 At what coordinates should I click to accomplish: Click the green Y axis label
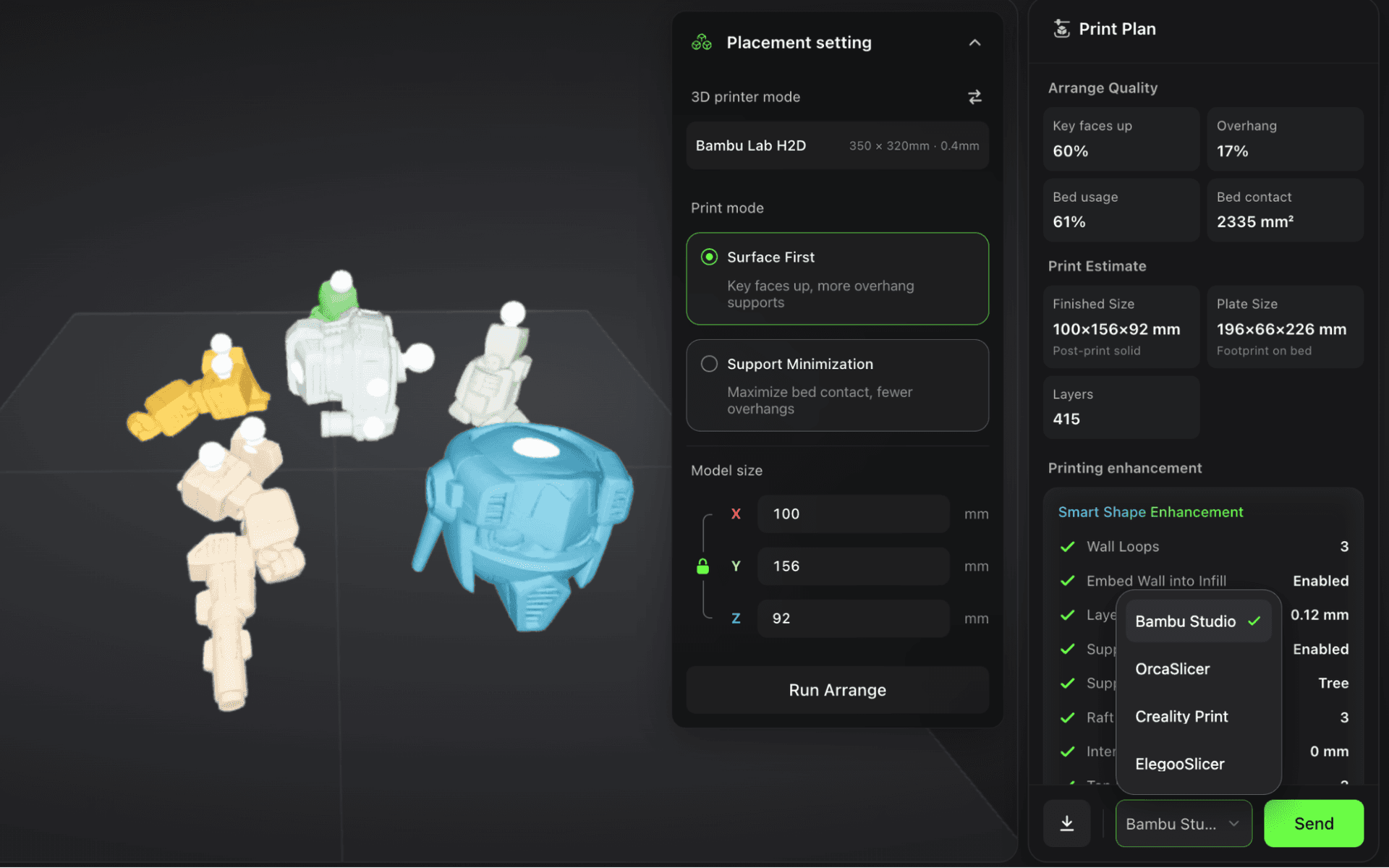tap(736, 566)
